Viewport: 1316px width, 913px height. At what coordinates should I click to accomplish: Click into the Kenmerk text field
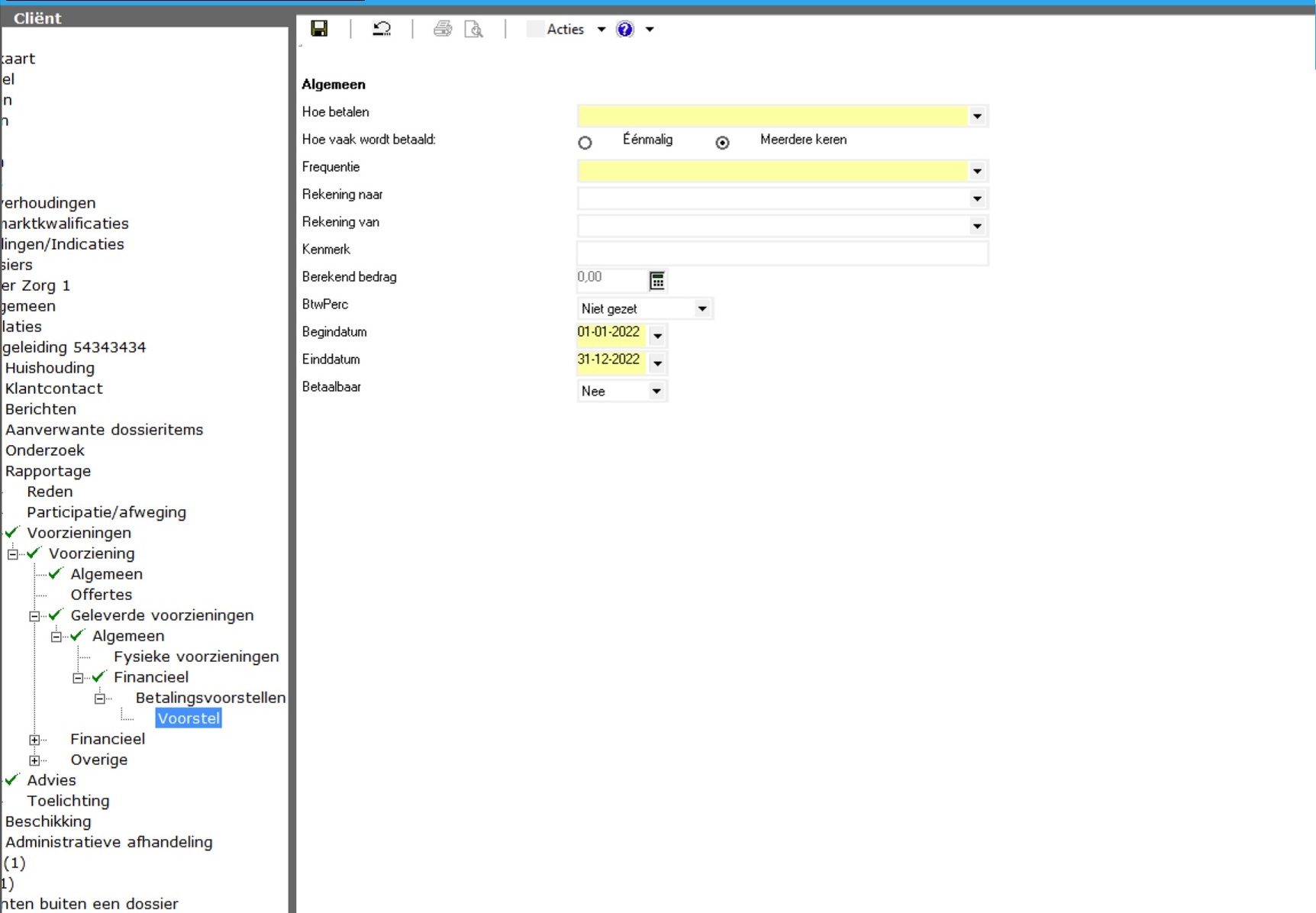(x=782, y=253)
